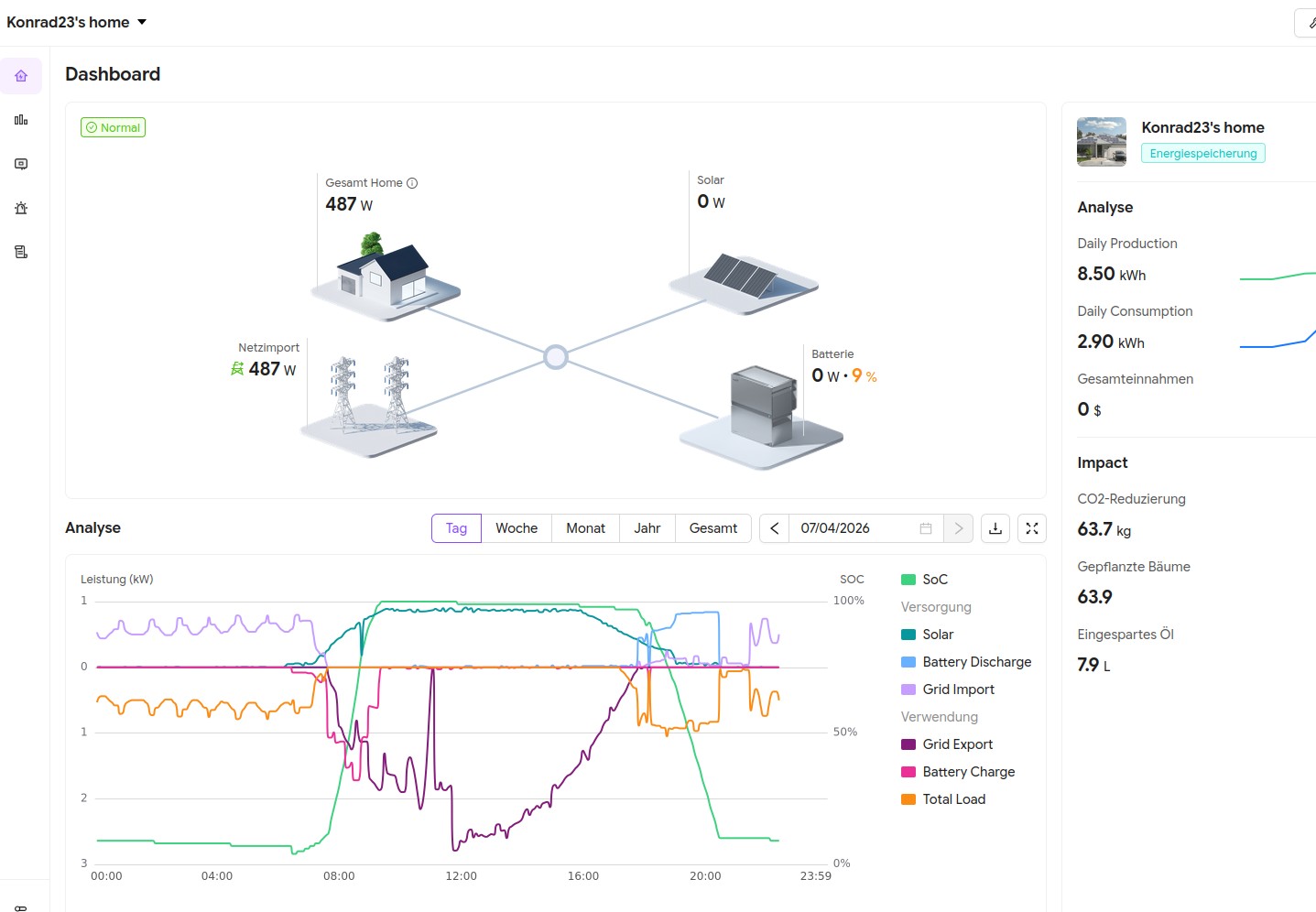Viewport: 1316px width, 912px height.
Task: Click the Total Load orange legend swatch
Action: tap(908, 799)
